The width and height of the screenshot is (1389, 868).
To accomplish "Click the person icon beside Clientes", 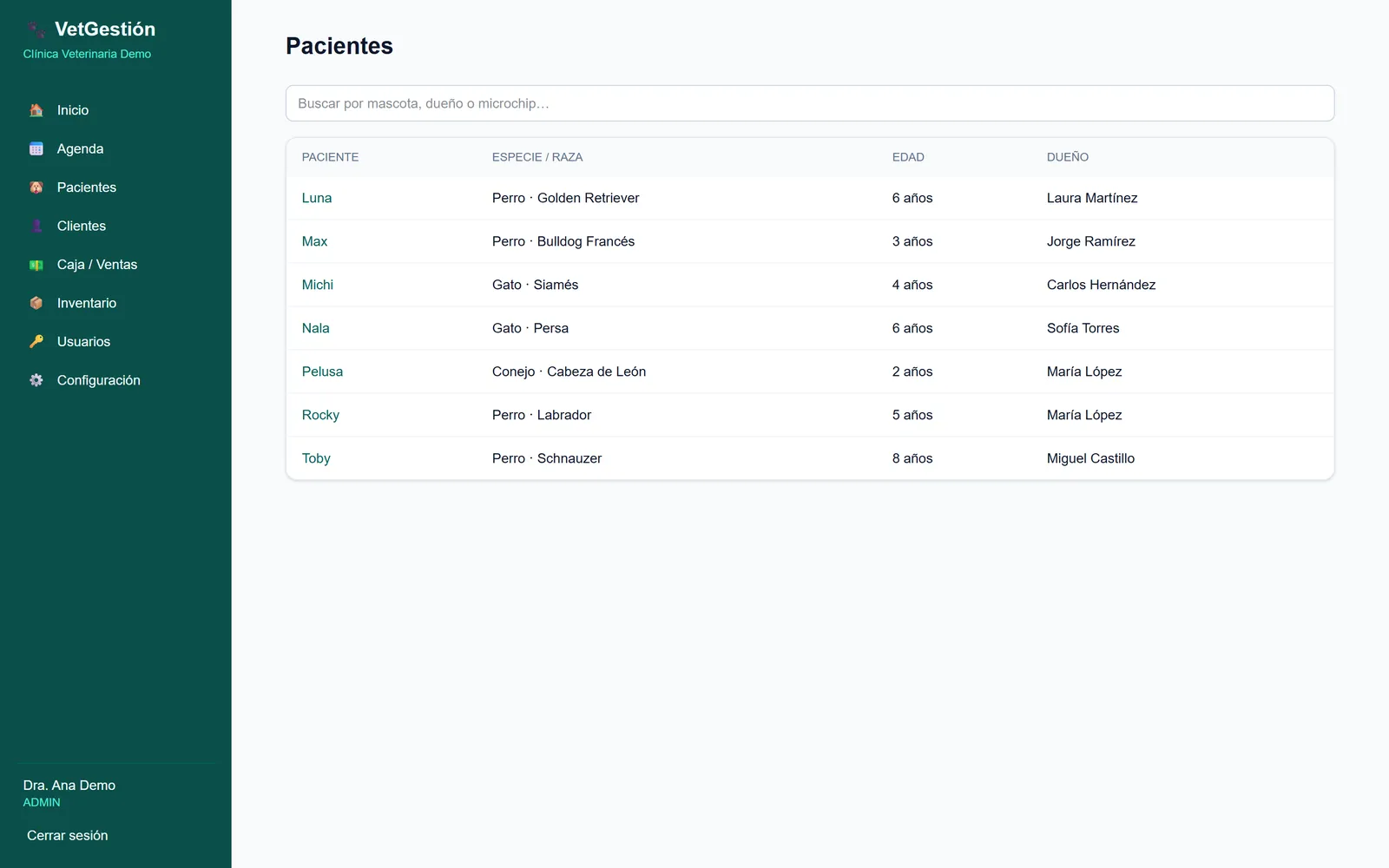I will point(36,226).
